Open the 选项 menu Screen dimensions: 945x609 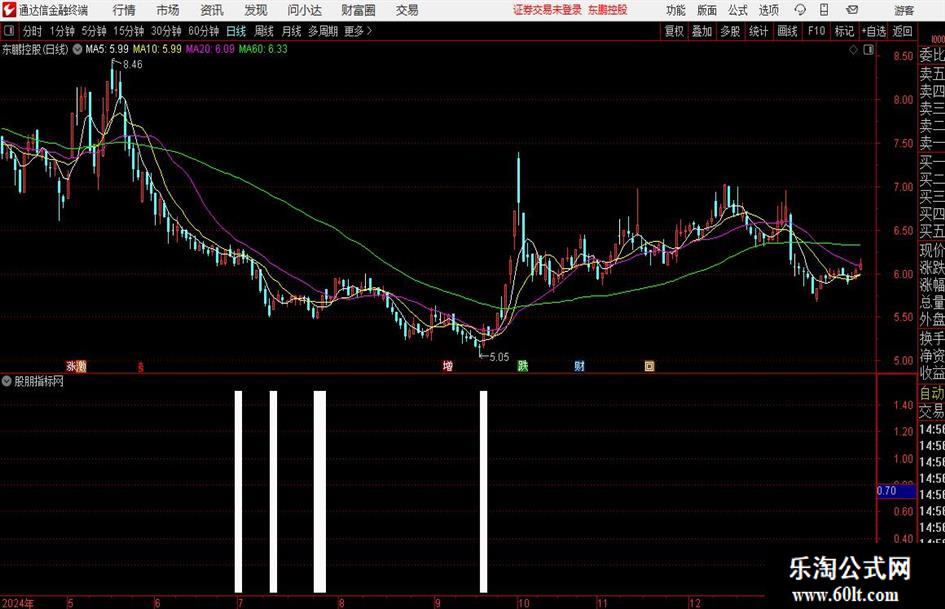coord(768,10)
